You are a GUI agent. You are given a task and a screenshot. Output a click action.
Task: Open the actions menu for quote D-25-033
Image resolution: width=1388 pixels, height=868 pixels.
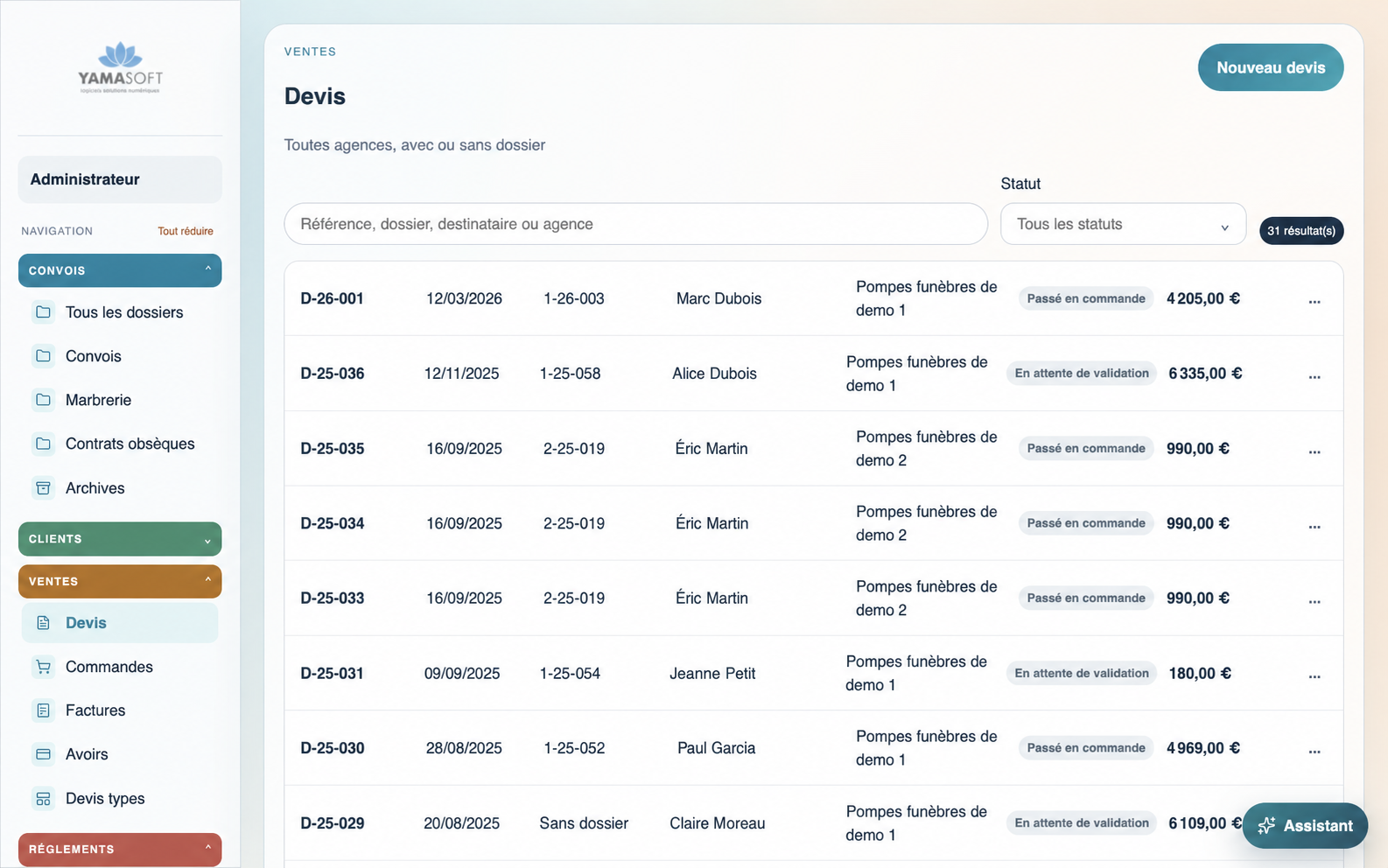1314,600
